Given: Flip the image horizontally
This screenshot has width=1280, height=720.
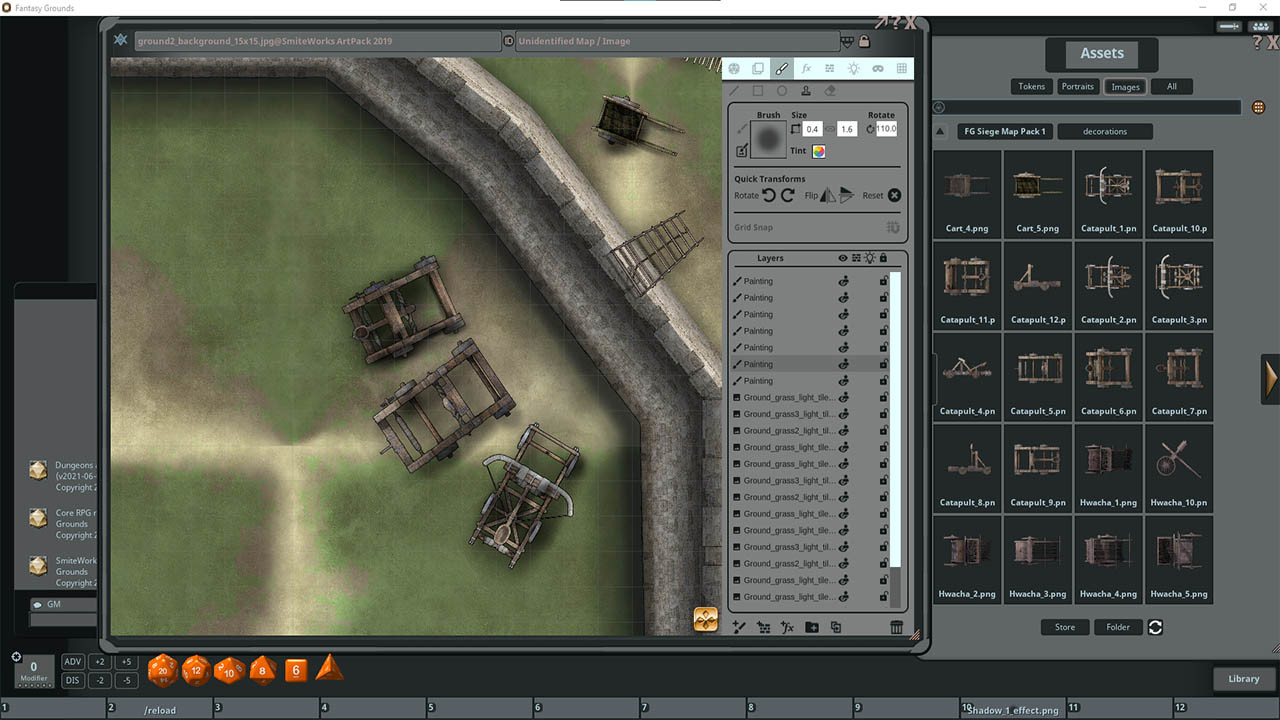Looking at the screenshot, I should [x=828, y=195].
